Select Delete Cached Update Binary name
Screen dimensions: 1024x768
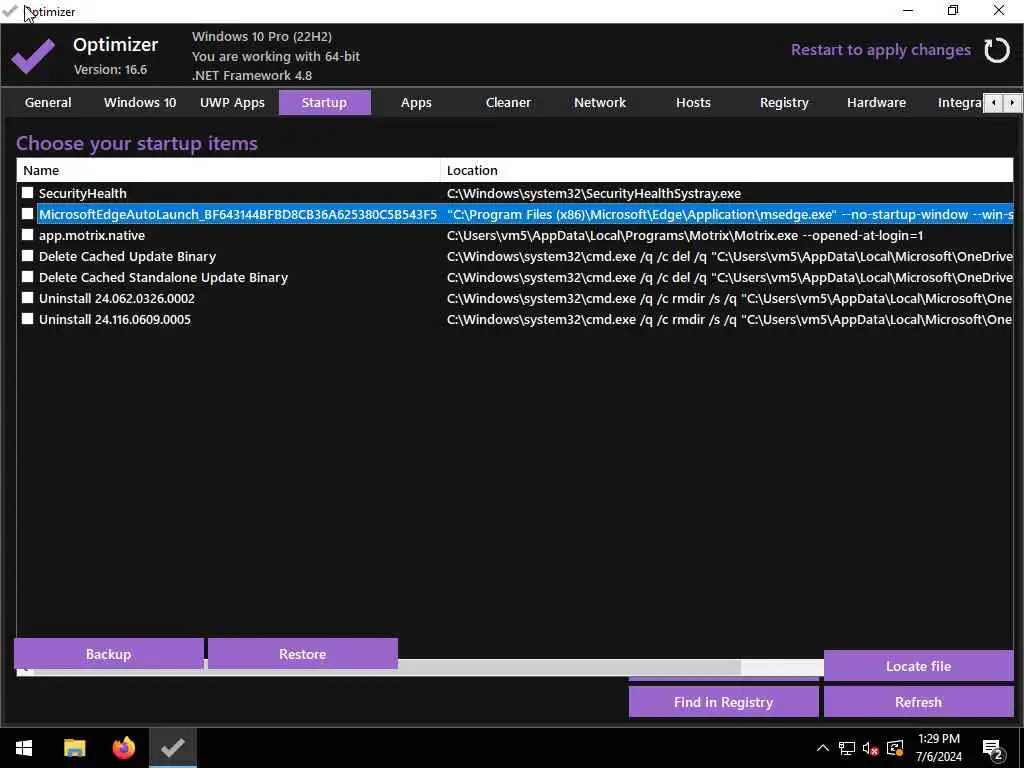(127, 256)
